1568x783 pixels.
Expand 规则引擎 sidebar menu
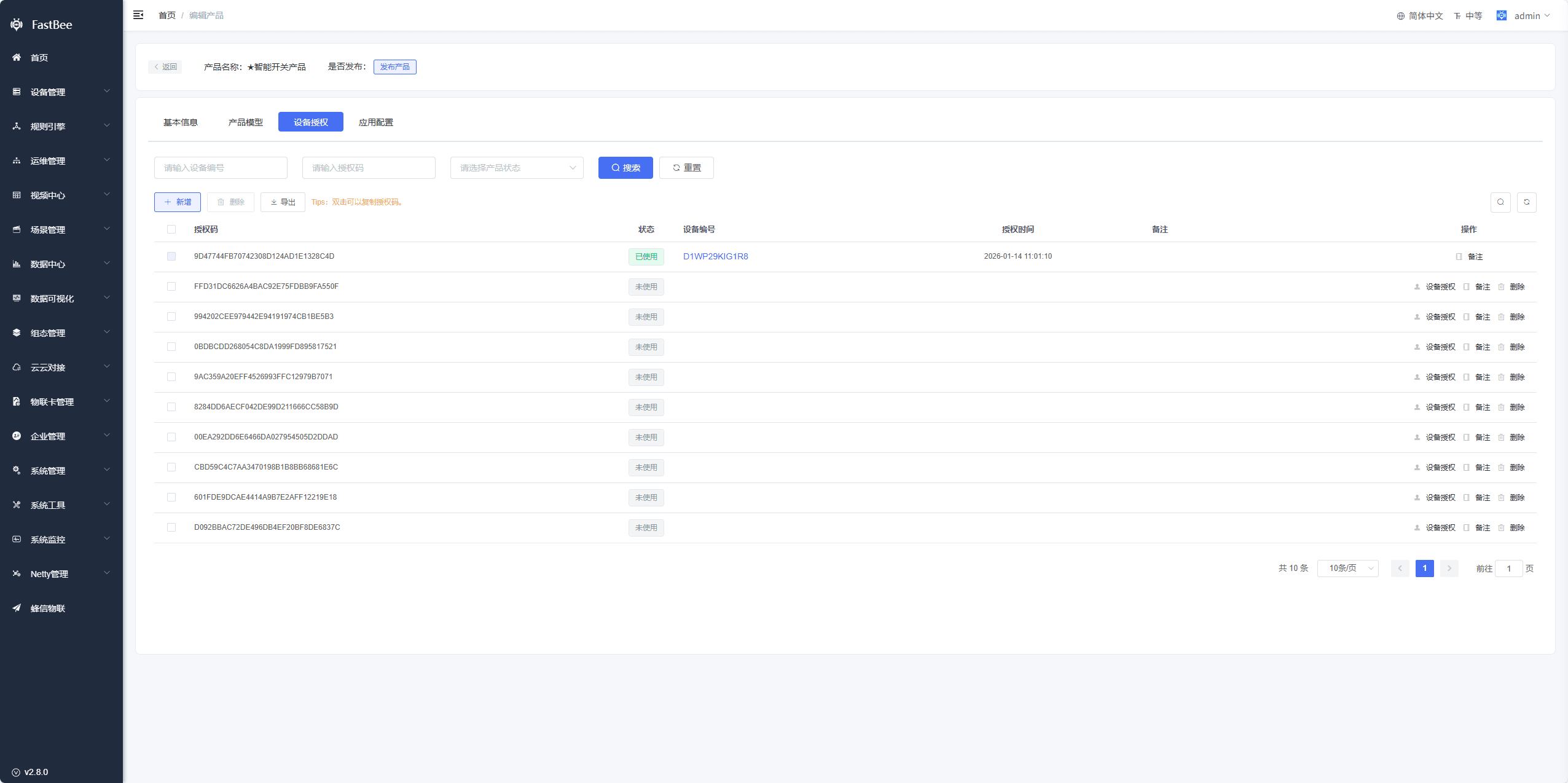coord(61,126)
